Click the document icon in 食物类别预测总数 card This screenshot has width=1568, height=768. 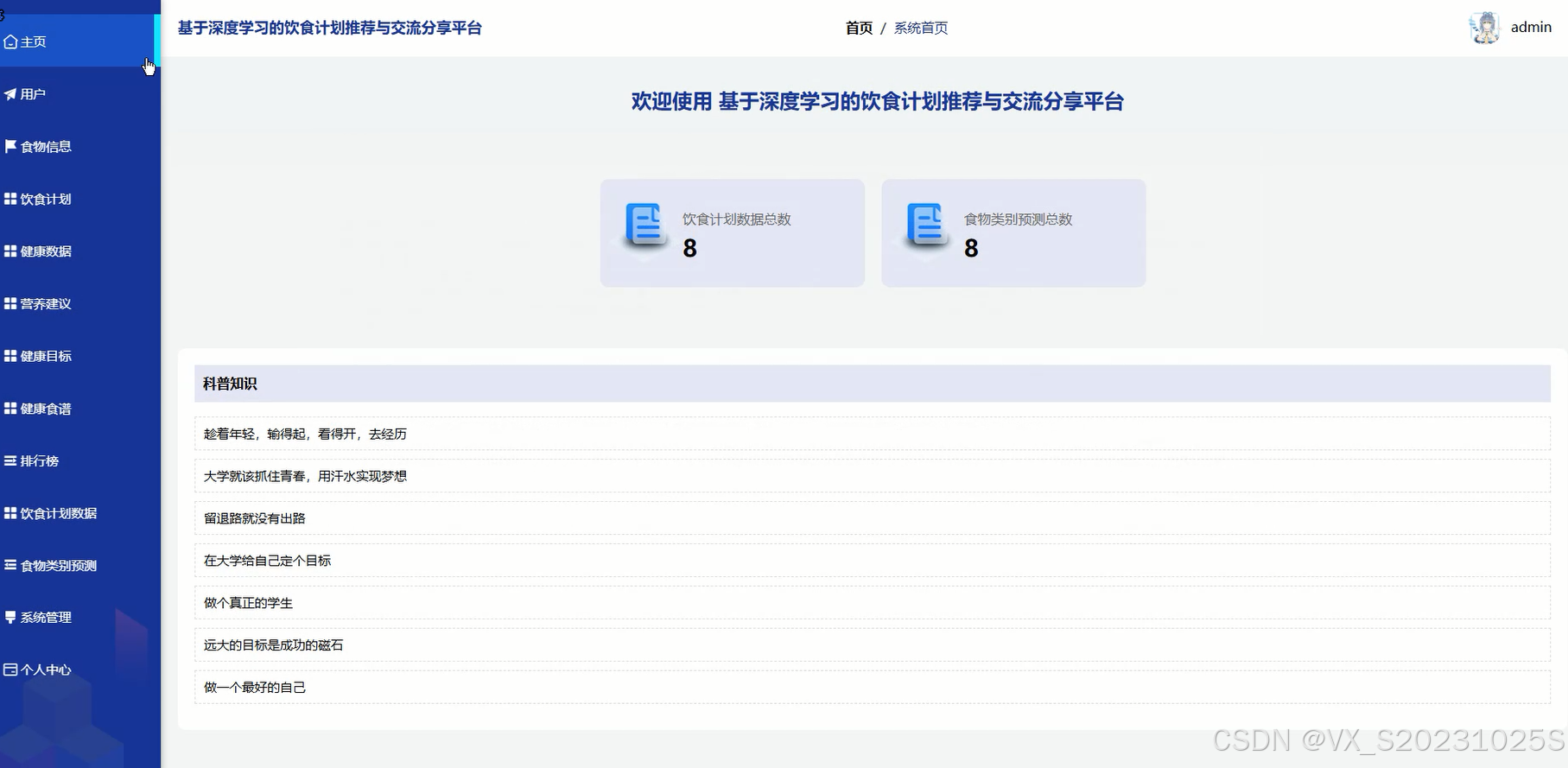(926, 226)
